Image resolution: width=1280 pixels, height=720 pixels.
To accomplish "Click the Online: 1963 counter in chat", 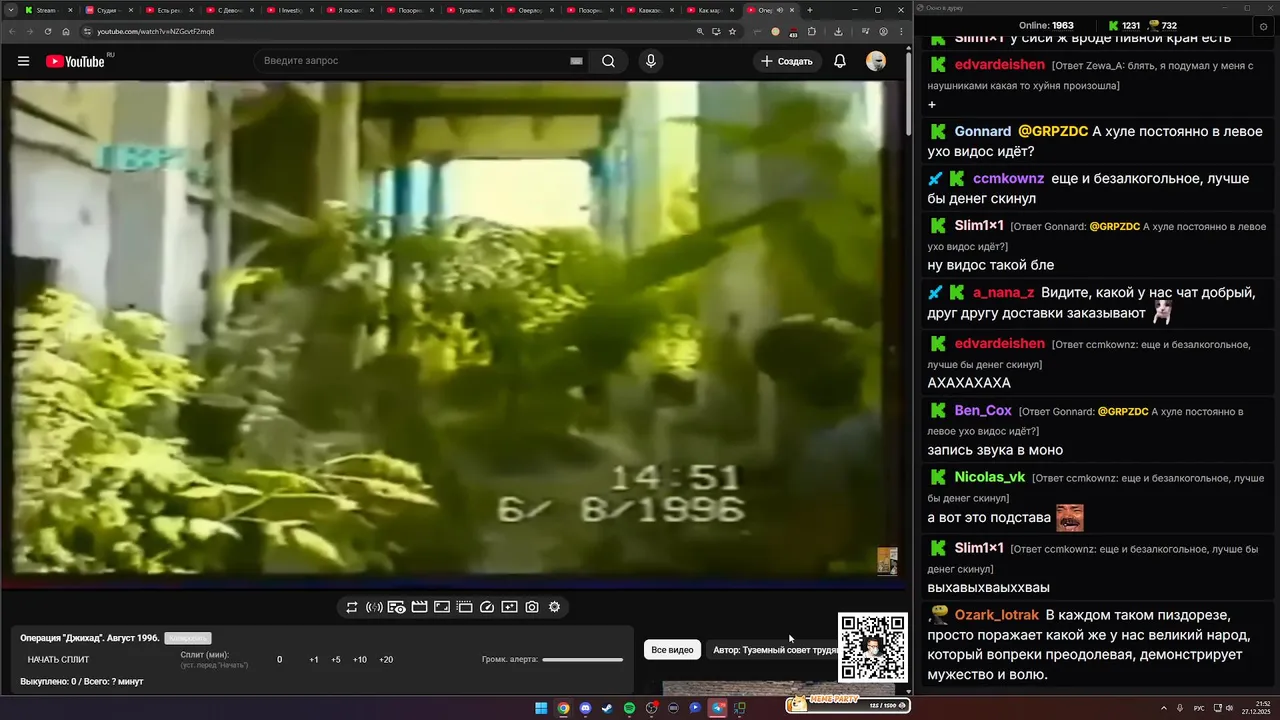I will (1046, 25).
